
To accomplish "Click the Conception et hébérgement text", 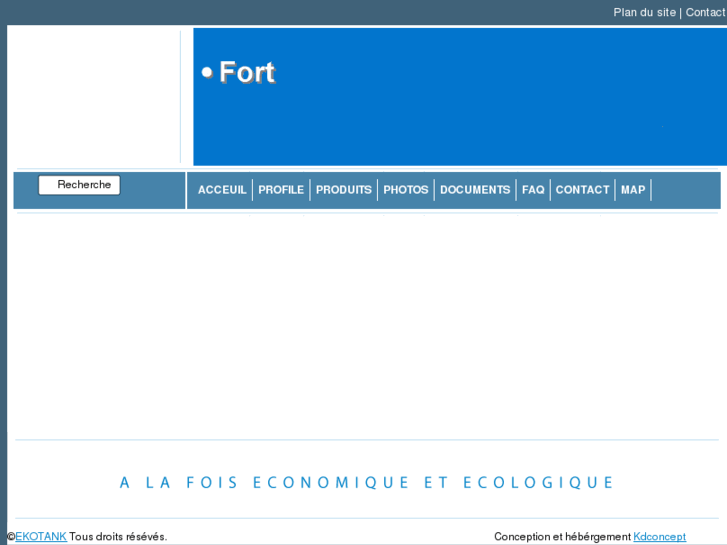I will tap(562, 537).
